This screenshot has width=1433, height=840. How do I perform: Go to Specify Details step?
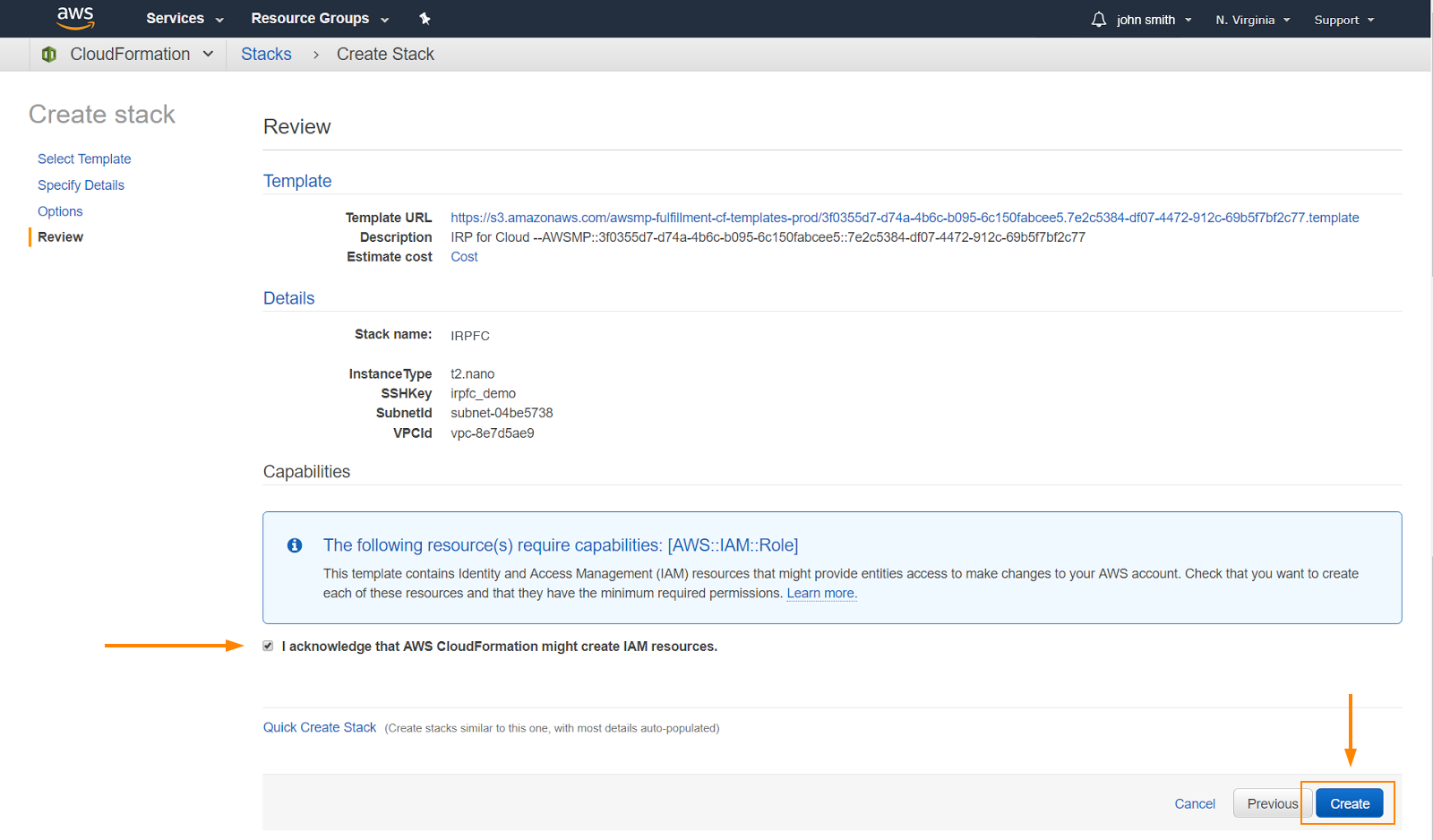click(81, 185)
